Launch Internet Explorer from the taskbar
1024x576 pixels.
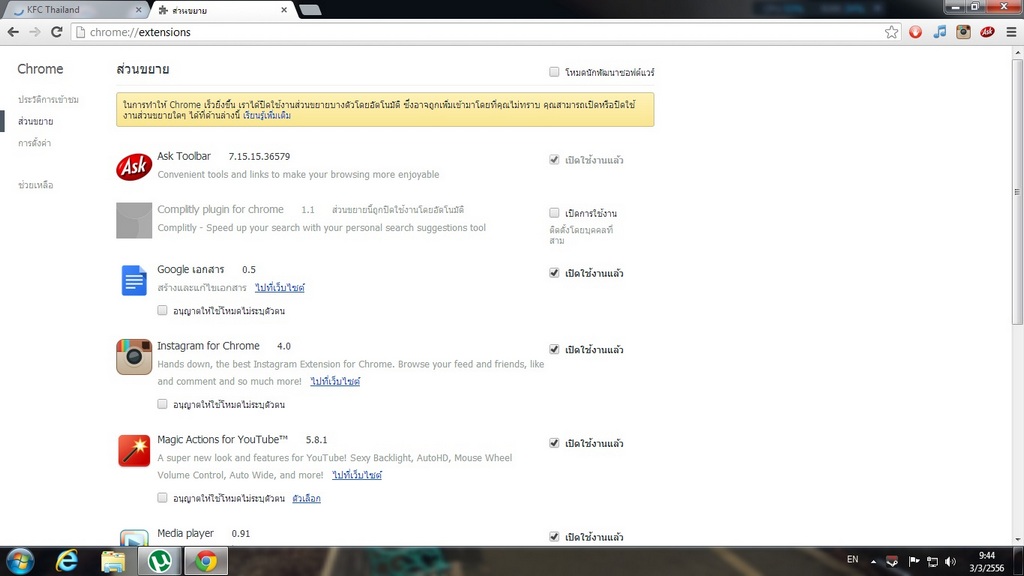[67, 562]
